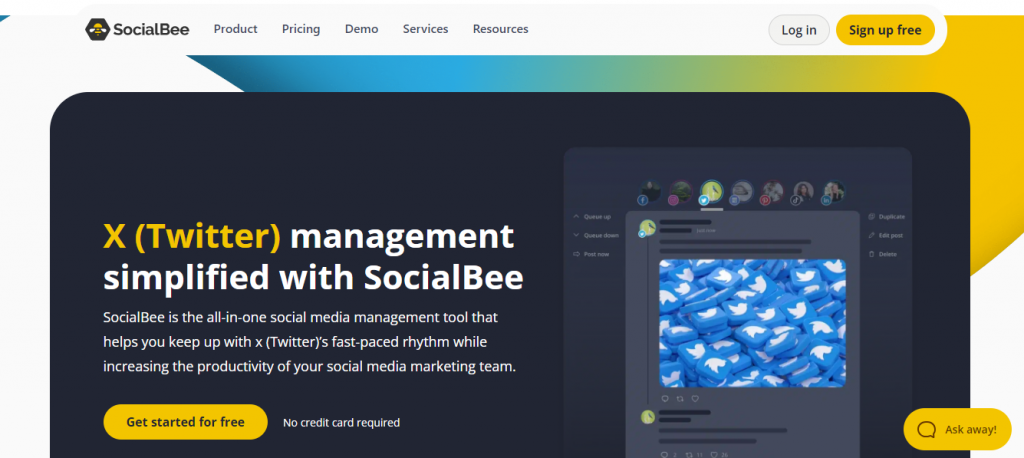Click Get started for free button
The width and height of the screenshot is (1024, 458).
[185, 422]
